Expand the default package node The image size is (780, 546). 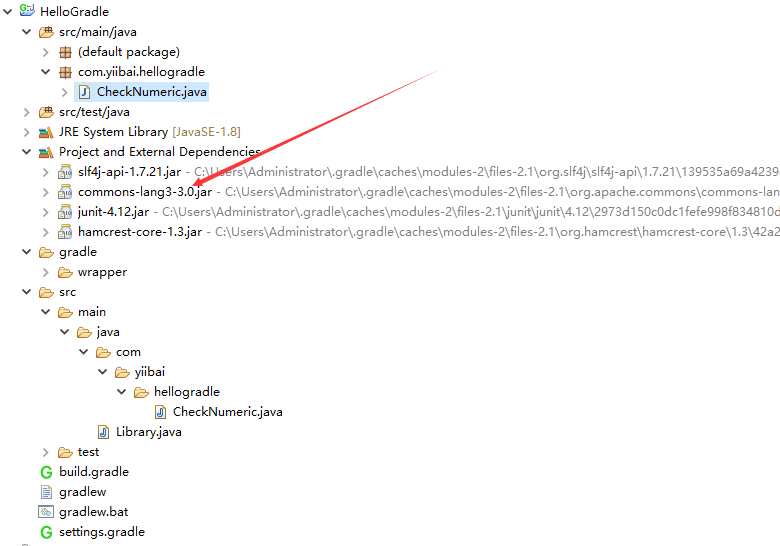[46, 52]
